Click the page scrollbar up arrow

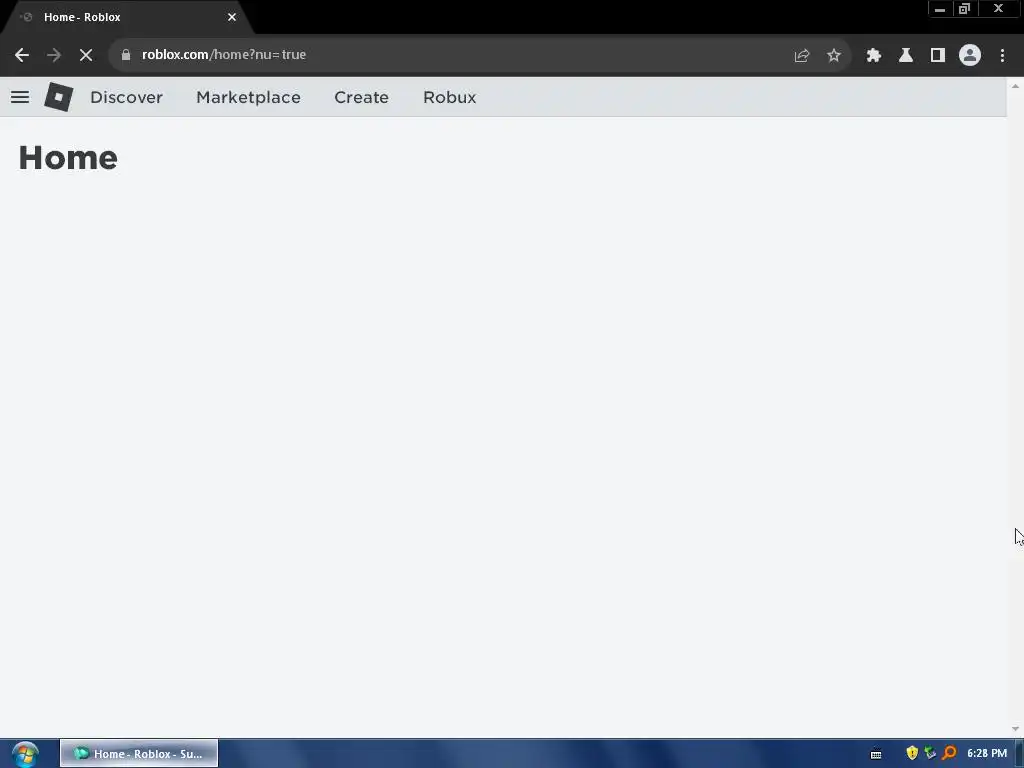pos(1015,86)
